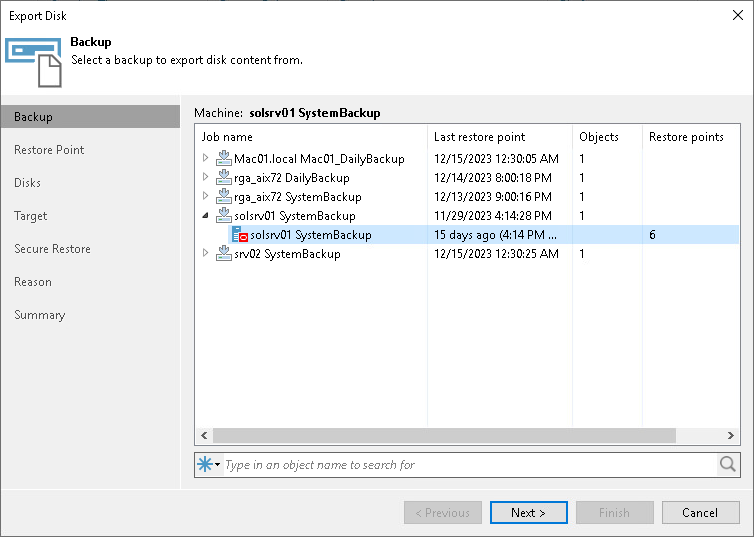754x537 pixels.
Task: Go to the Reason step
Action: 33,282
